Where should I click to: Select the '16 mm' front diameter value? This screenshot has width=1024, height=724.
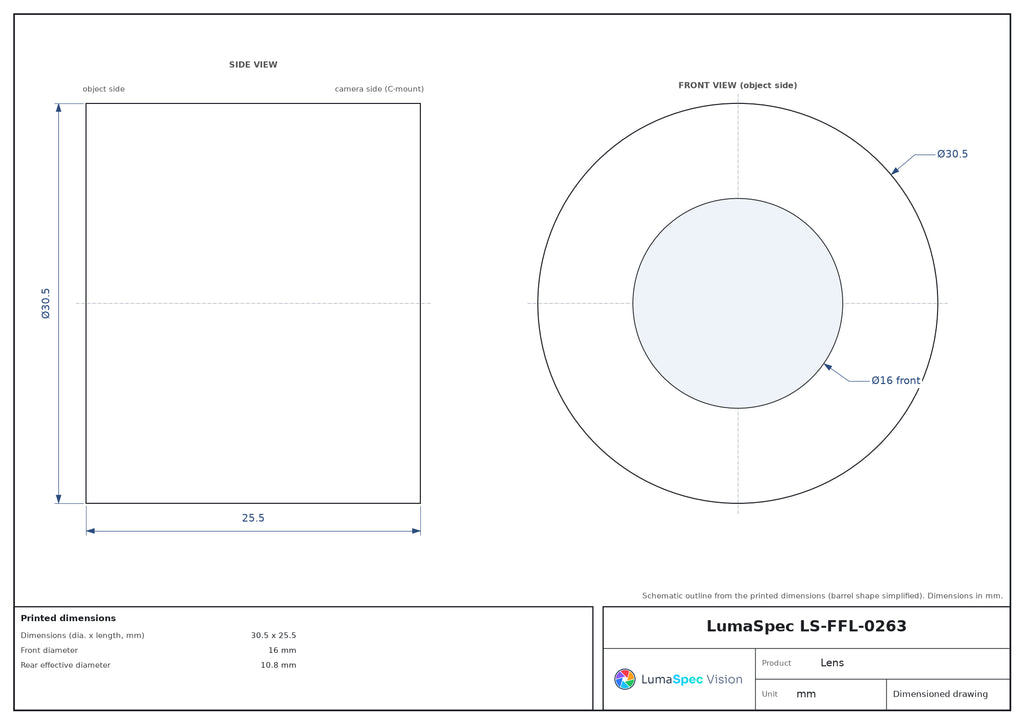tap(282, 650)
